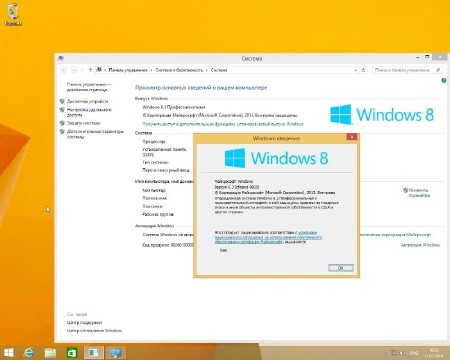Open 'Настройка удаленного доступа' link
The height and width of the screenshot is (360, 450).
[89, 112]
